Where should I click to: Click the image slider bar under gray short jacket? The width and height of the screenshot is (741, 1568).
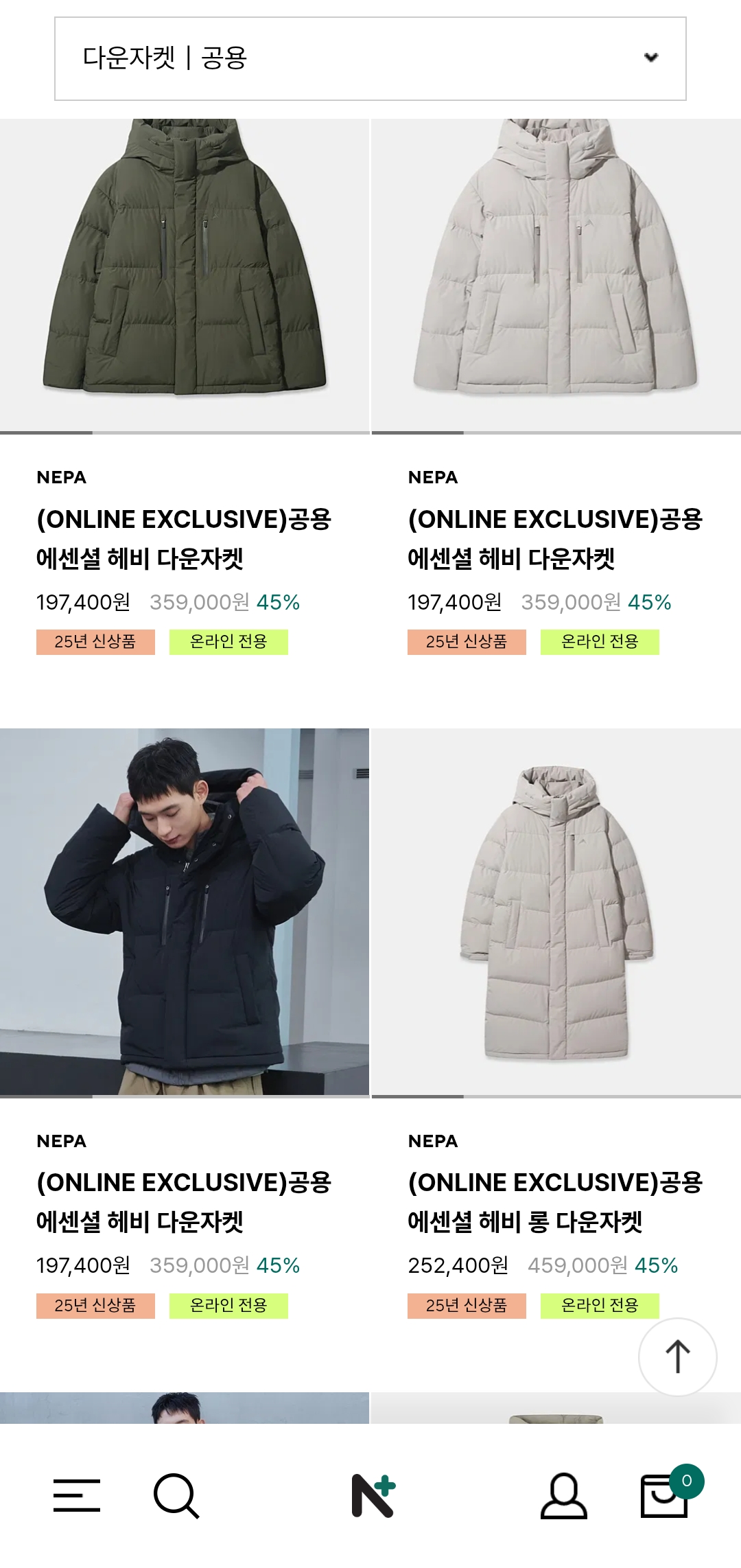pos(556,433)
